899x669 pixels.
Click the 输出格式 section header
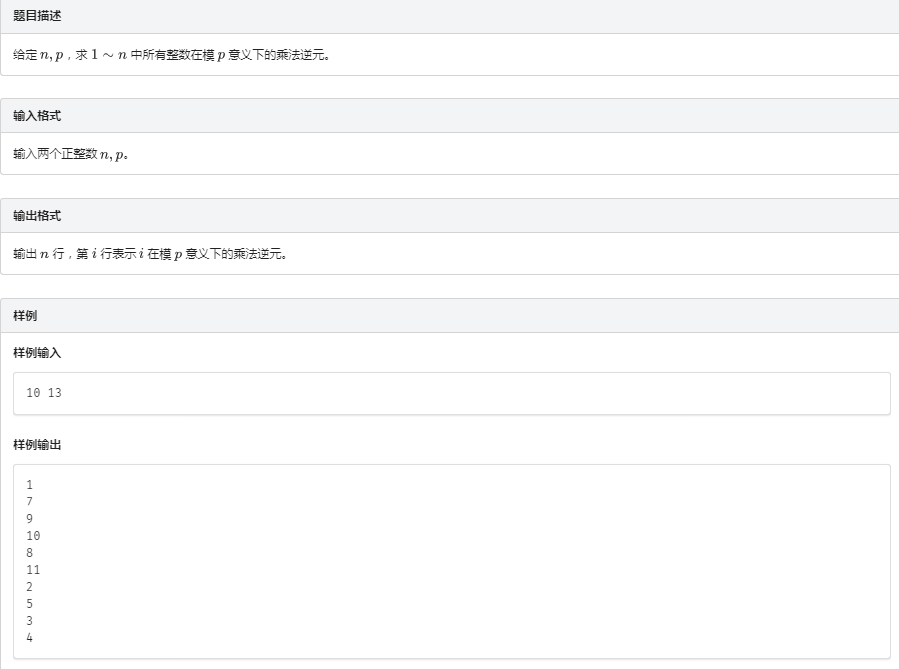(37, 216)
